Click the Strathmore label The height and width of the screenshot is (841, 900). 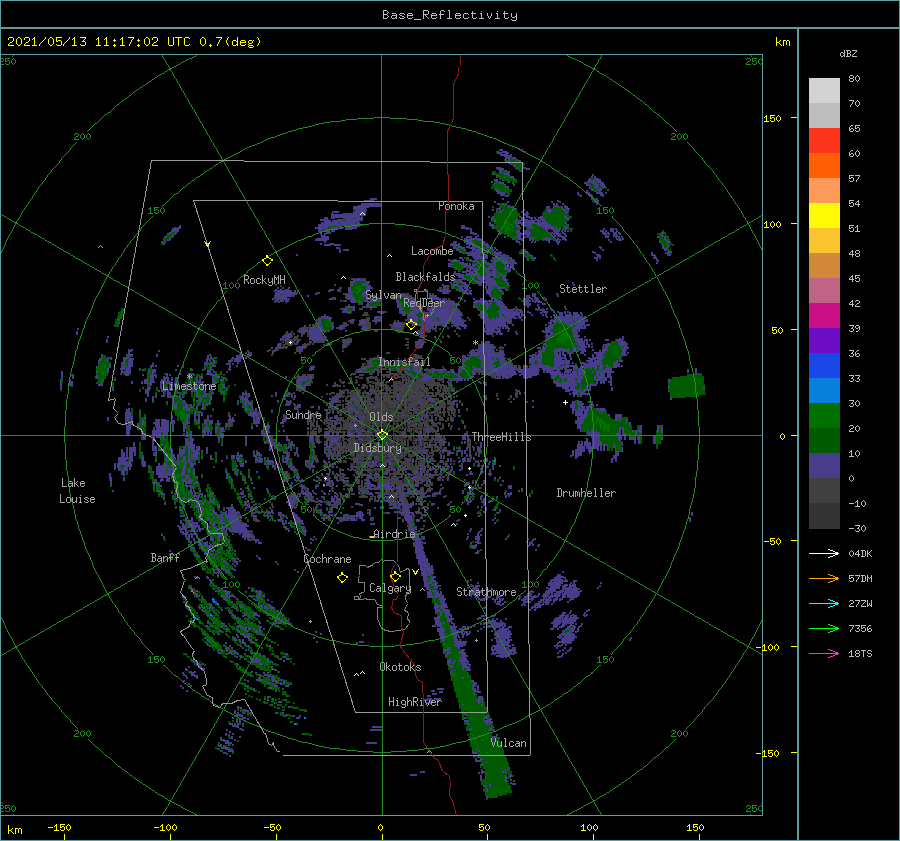[x=486, y=592]
